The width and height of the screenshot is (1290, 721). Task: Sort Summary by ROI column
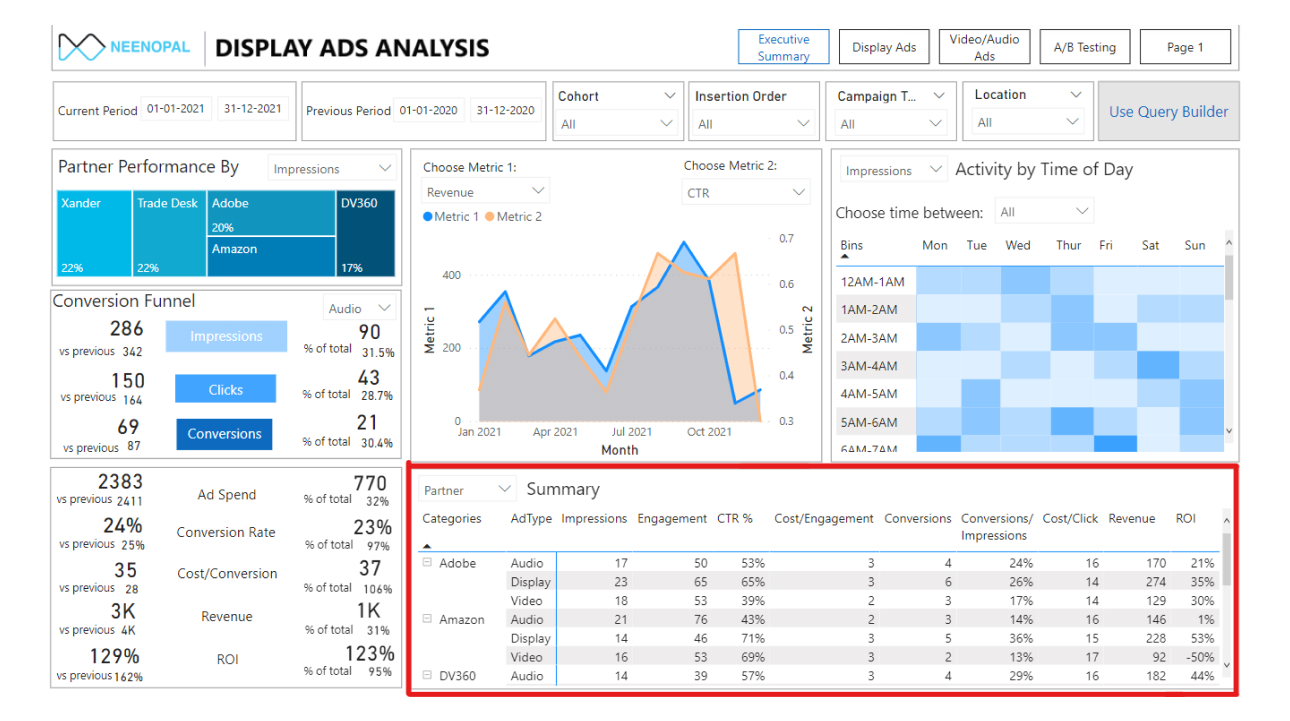(x=1186, y=518)
